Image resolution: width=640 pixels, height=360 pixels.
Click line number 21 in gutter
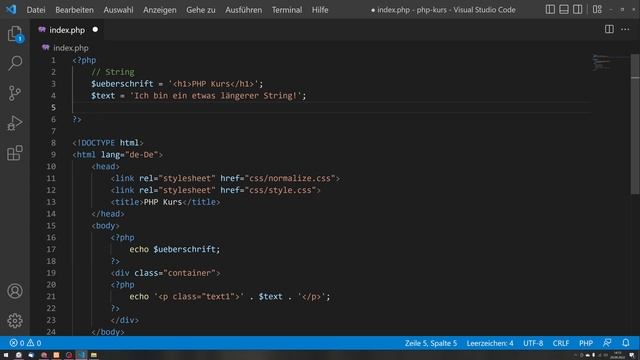tap(51, 296)
